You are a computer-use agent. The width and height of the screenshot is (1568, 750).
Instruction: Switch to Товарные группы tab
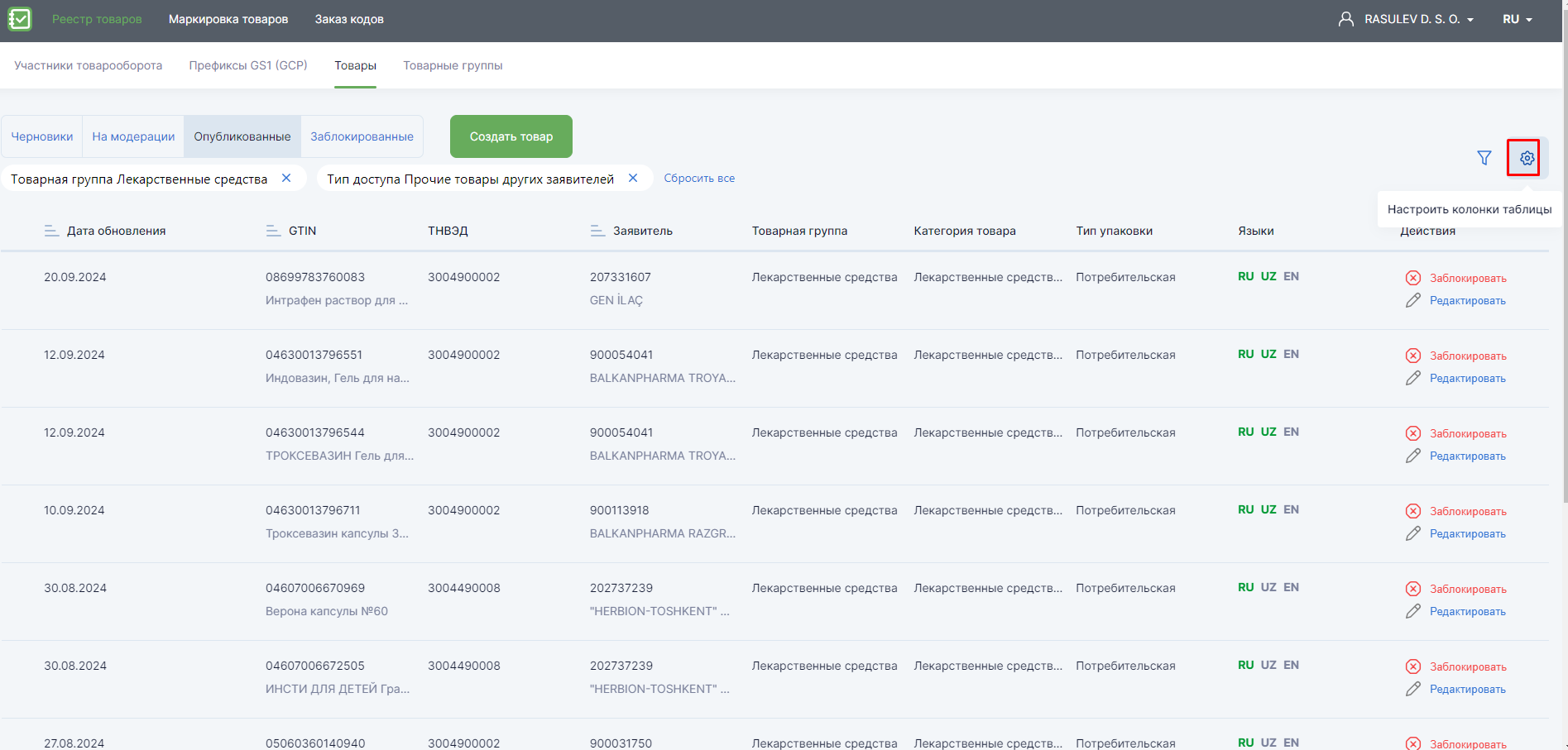pyautogui.click(x=453, y=65)
